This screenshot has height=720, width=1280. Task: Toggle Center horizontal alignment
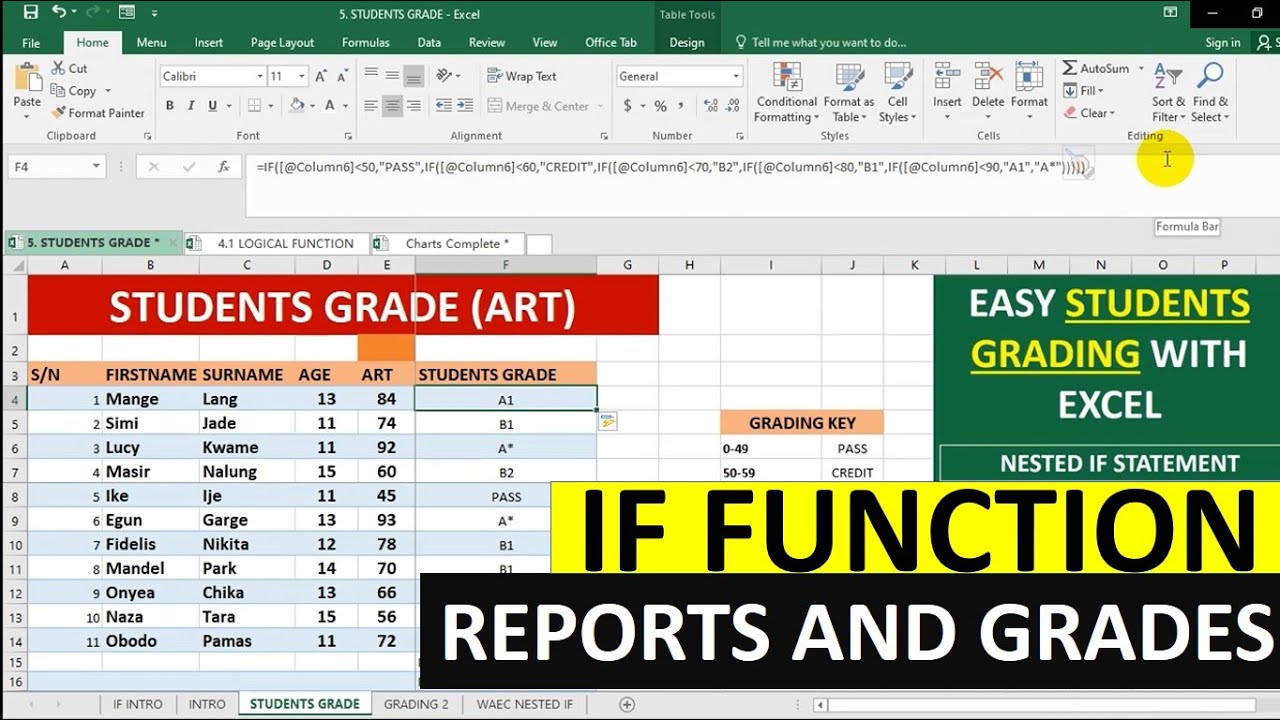(392, 106)
